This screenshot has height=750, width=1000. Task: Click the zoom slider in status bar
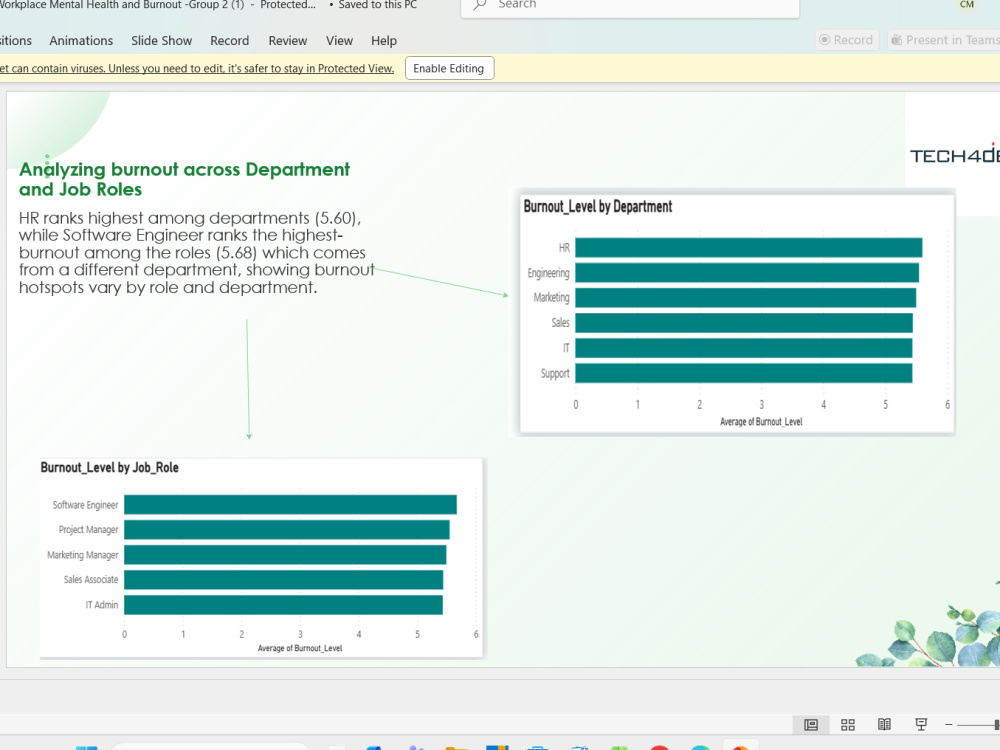[976, 724]
